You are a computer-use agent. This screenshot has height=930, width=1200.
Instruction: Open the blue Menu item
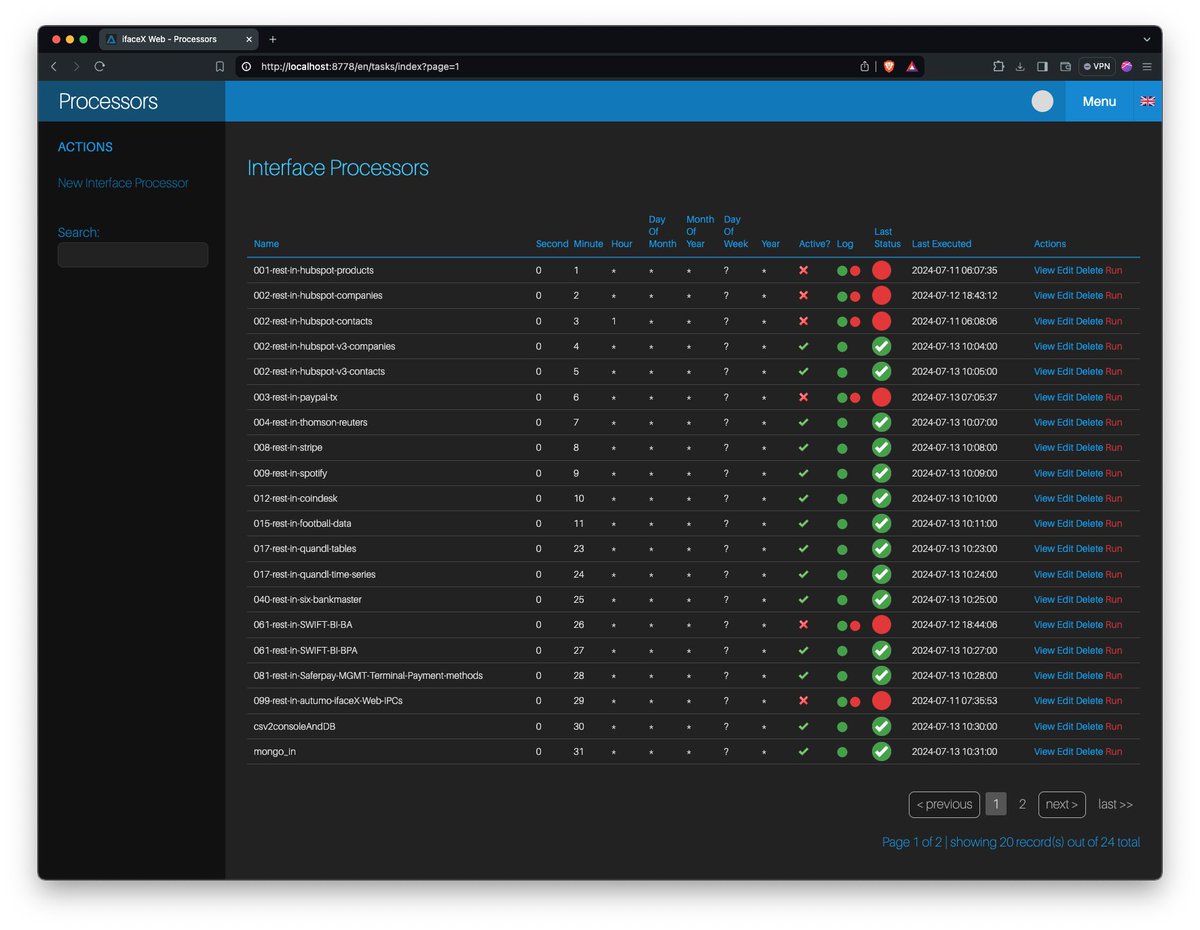(1099, 101)
